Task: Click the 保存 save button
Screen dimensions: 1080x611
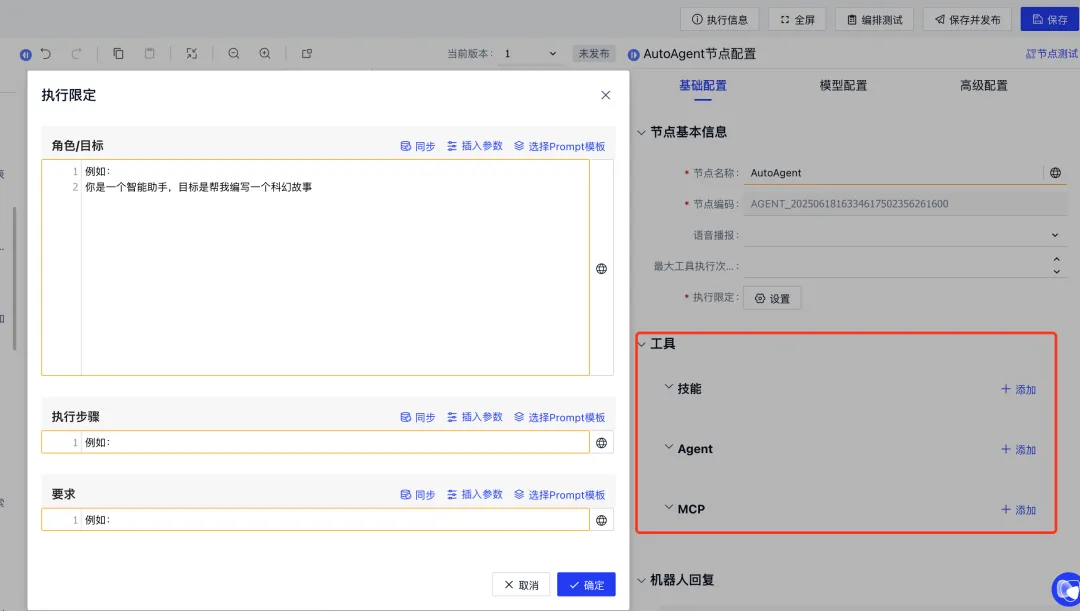Action: click(x=1049, y=18)
